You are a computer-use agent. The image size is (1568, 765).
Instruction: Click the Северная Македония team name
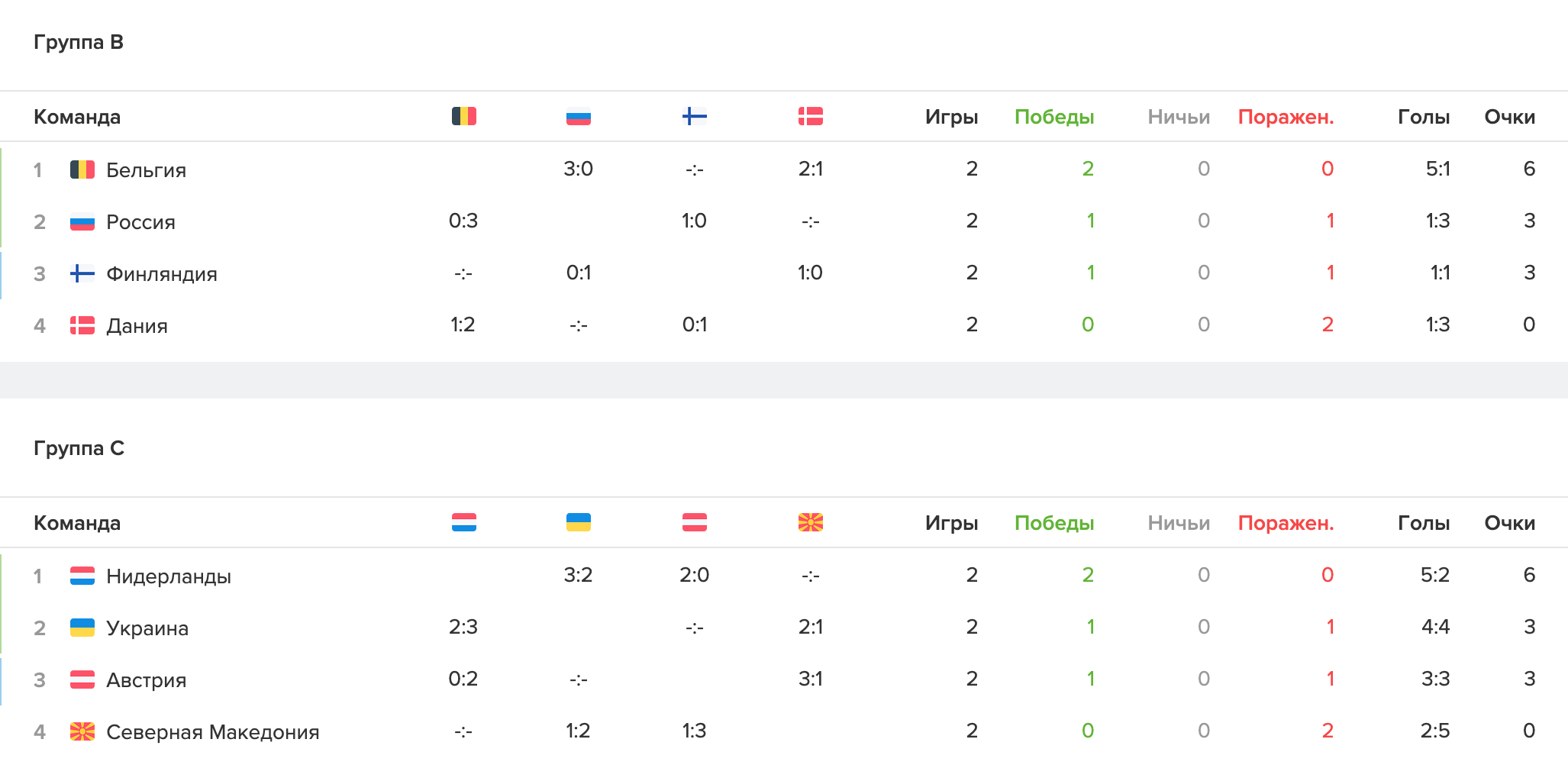point(212,731)
